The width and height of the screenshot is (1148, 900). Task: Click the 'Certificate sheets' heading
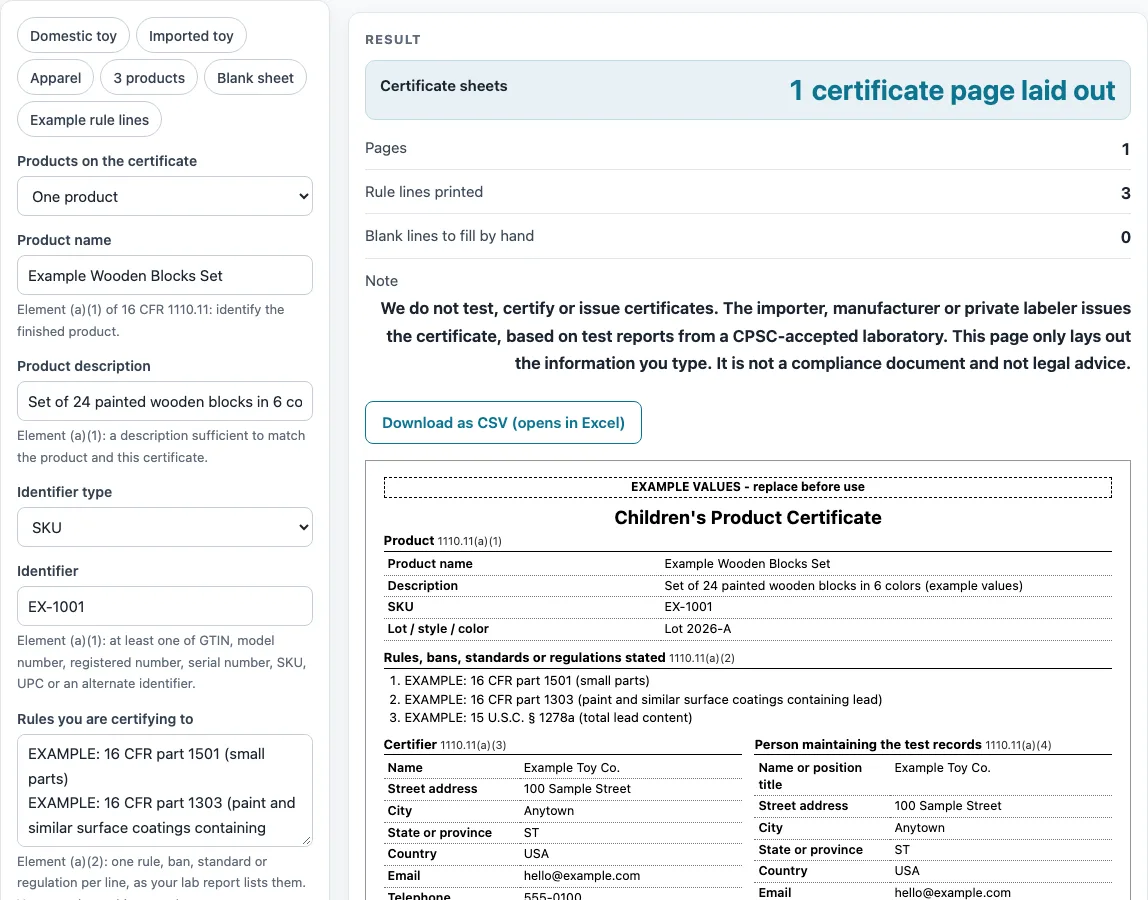444,86
